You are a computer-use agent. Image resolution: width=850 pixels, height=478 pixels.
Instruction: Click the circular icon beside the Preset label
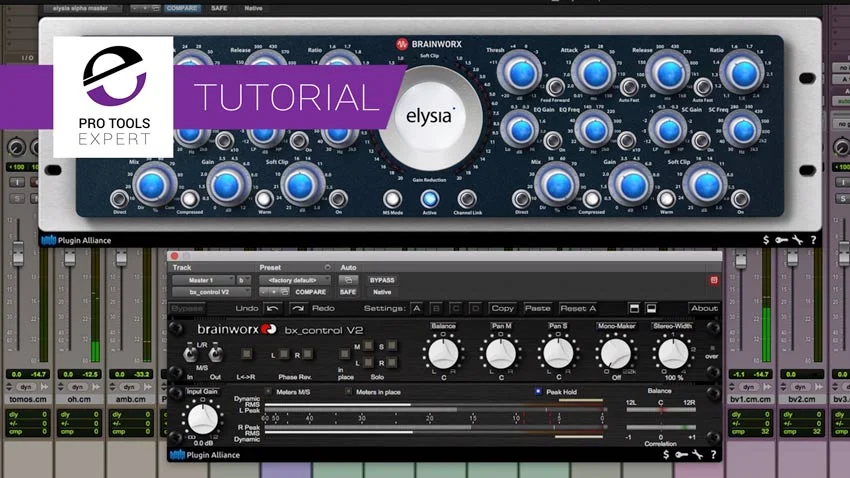pyautogui.click(x=327, y=268)
